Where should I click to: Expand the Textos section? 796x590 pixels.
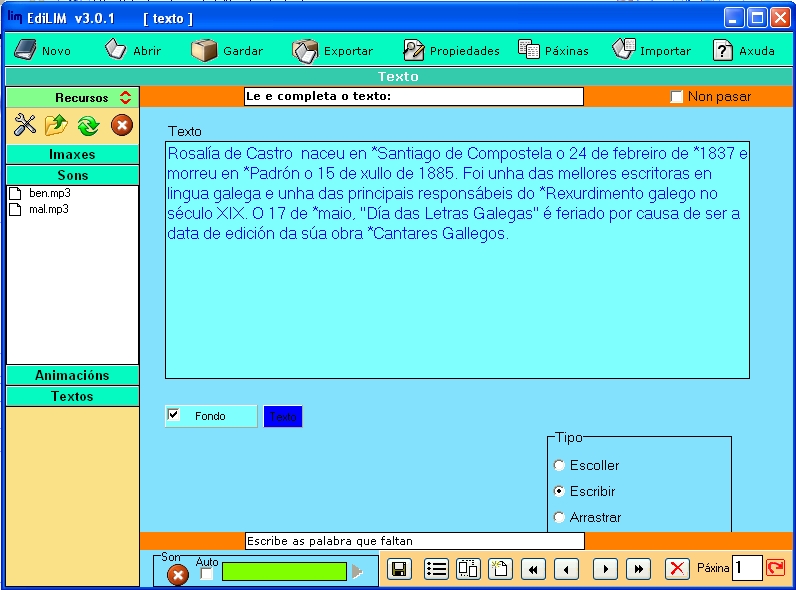click(73, 396)
